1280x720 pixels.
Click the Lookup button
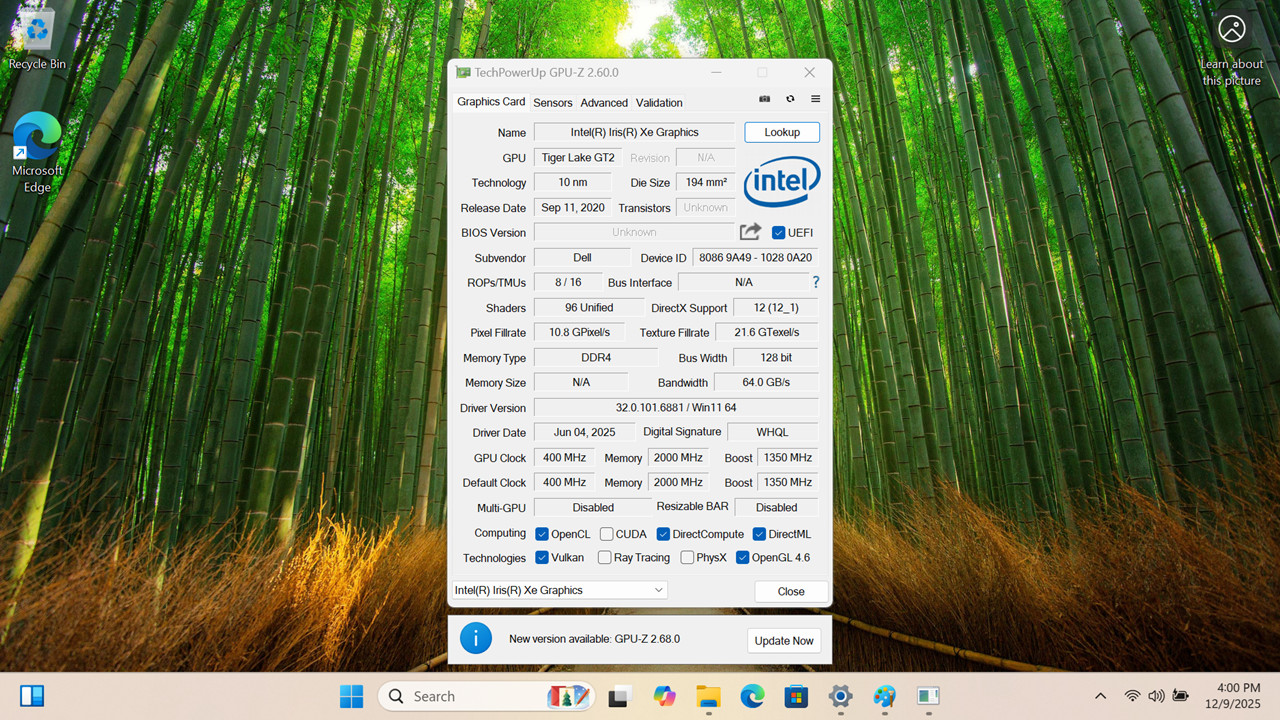[x=782, y=132]
